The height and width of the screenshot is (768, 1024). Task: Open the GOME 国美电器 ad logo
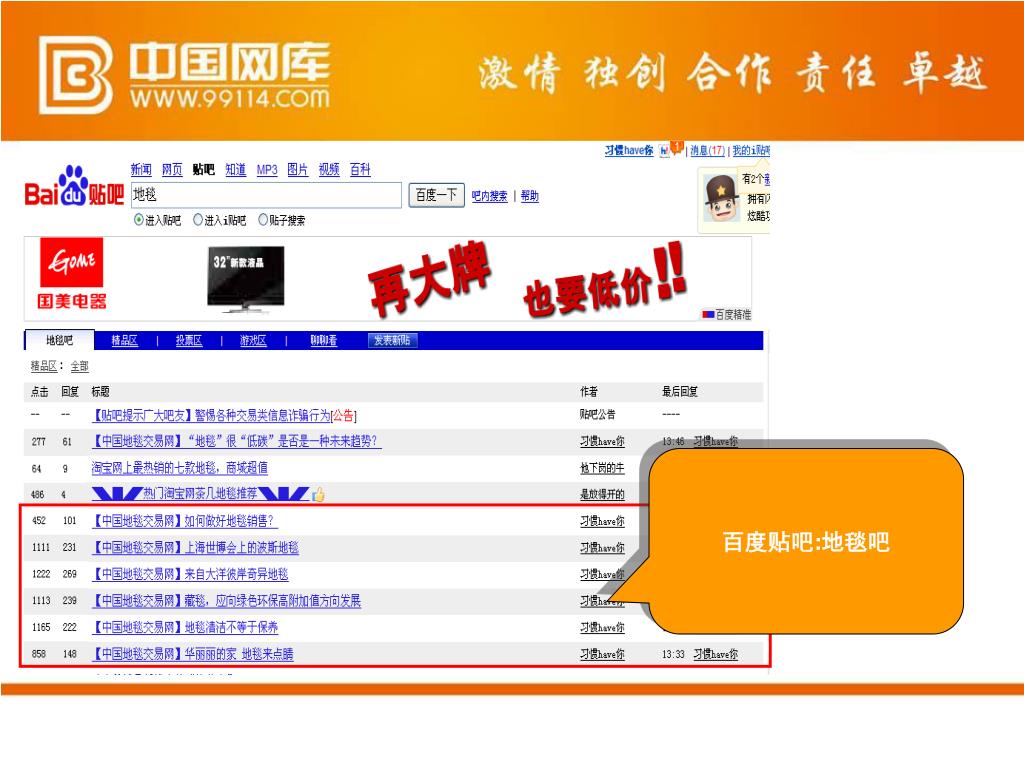(71, 274)
